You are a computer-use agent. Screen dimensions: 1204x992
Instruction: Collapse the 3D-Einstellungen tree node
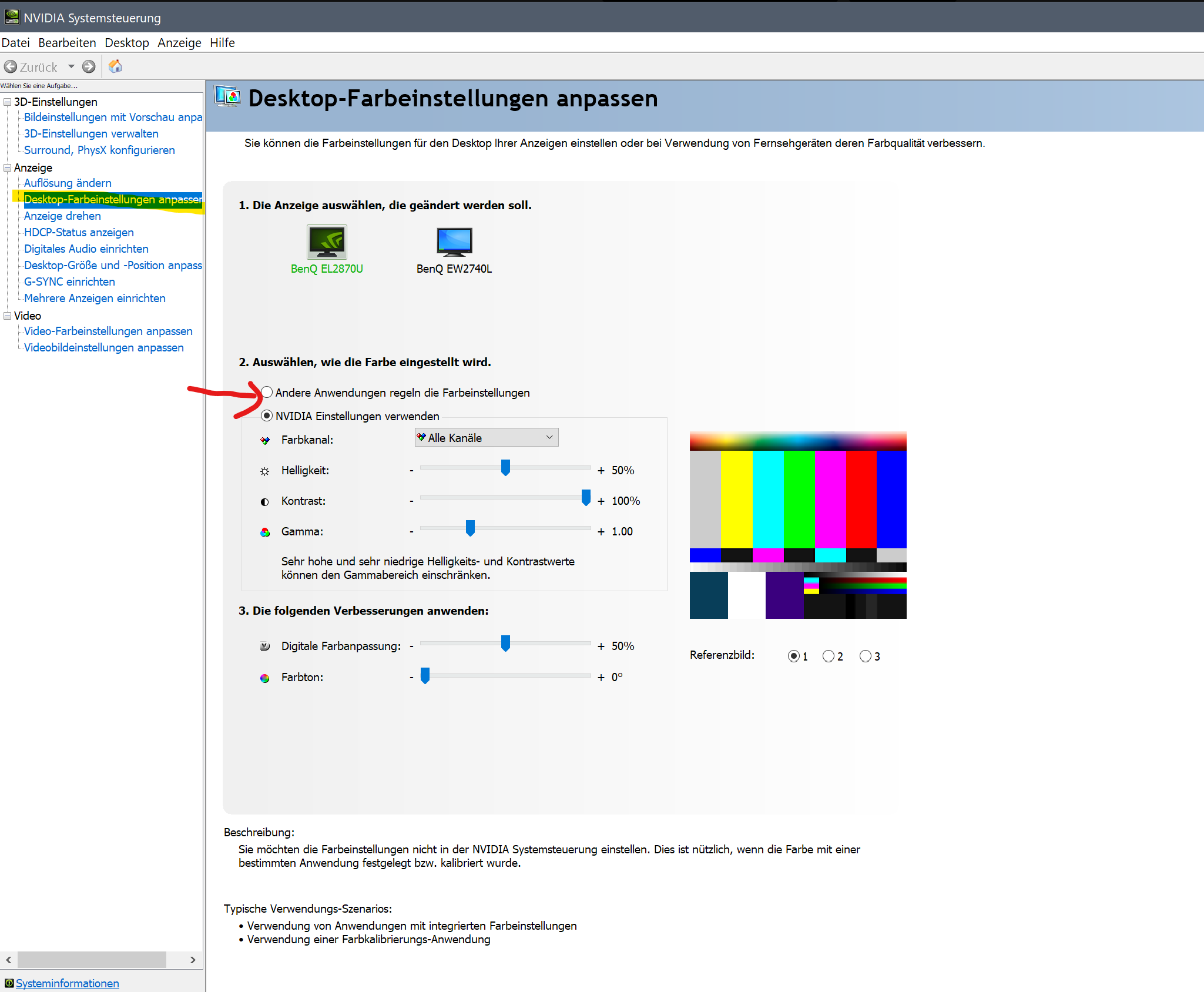click(8, 102)
